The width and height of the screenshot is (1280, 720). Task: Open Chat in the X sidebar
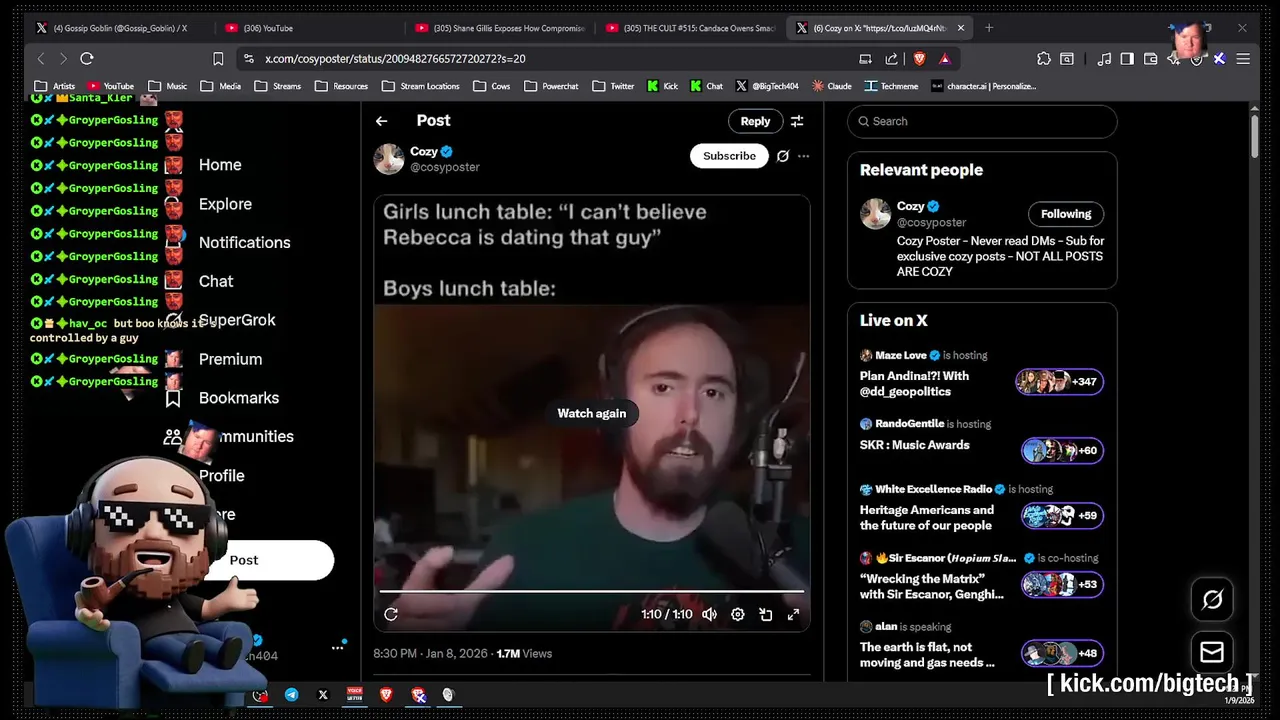[x=216, y=282]
